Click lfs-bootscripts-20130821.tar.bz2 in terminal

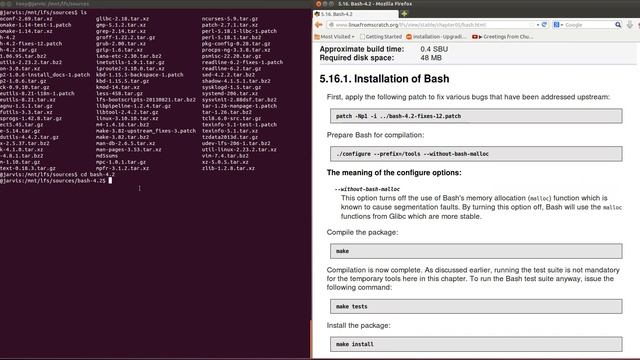pos(146,100)
